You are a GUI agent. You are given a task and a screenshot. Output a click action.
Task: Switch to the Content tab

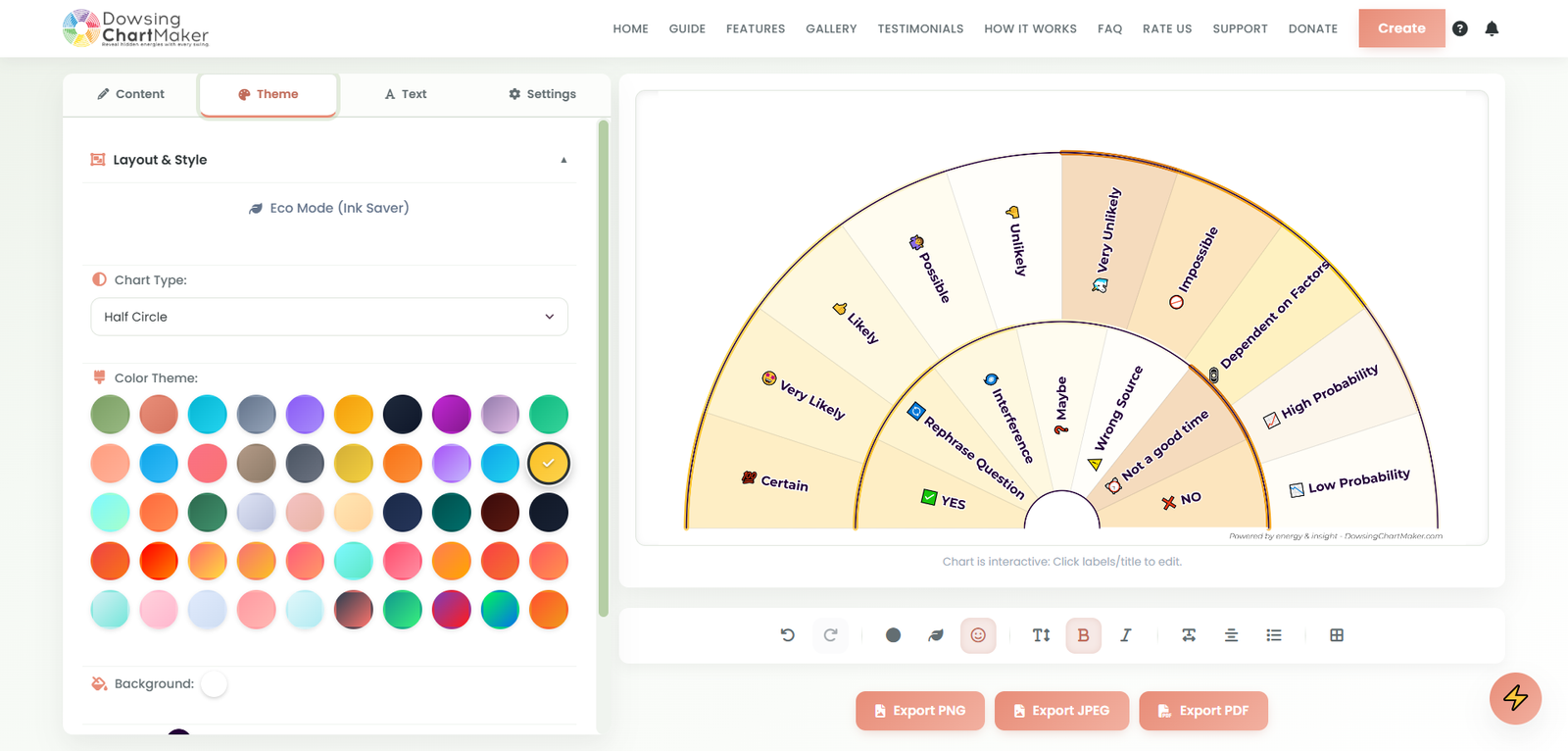click(130, 94)
